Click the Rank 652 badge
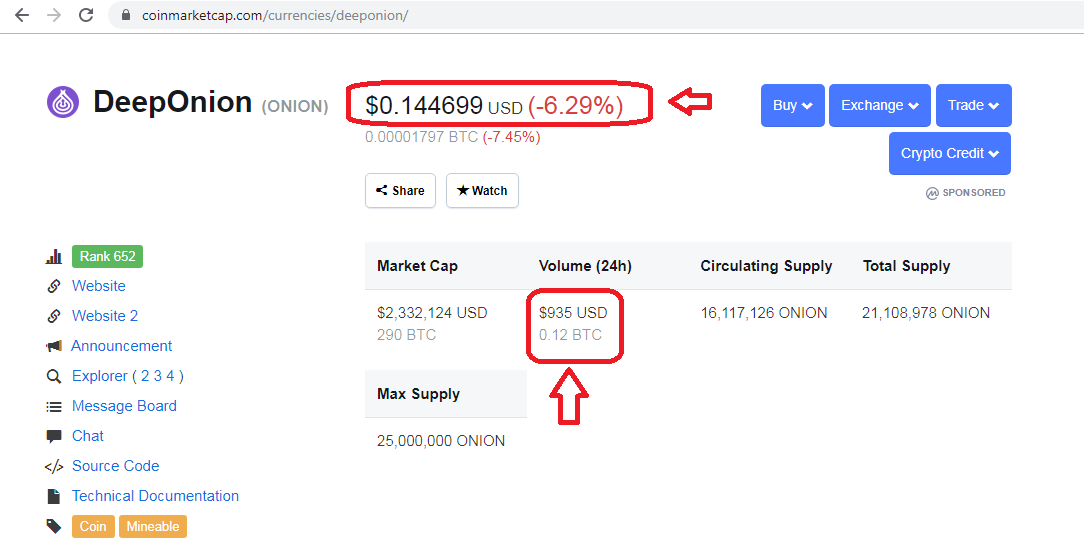The image size is (1084, 555). tap(107, 256)
